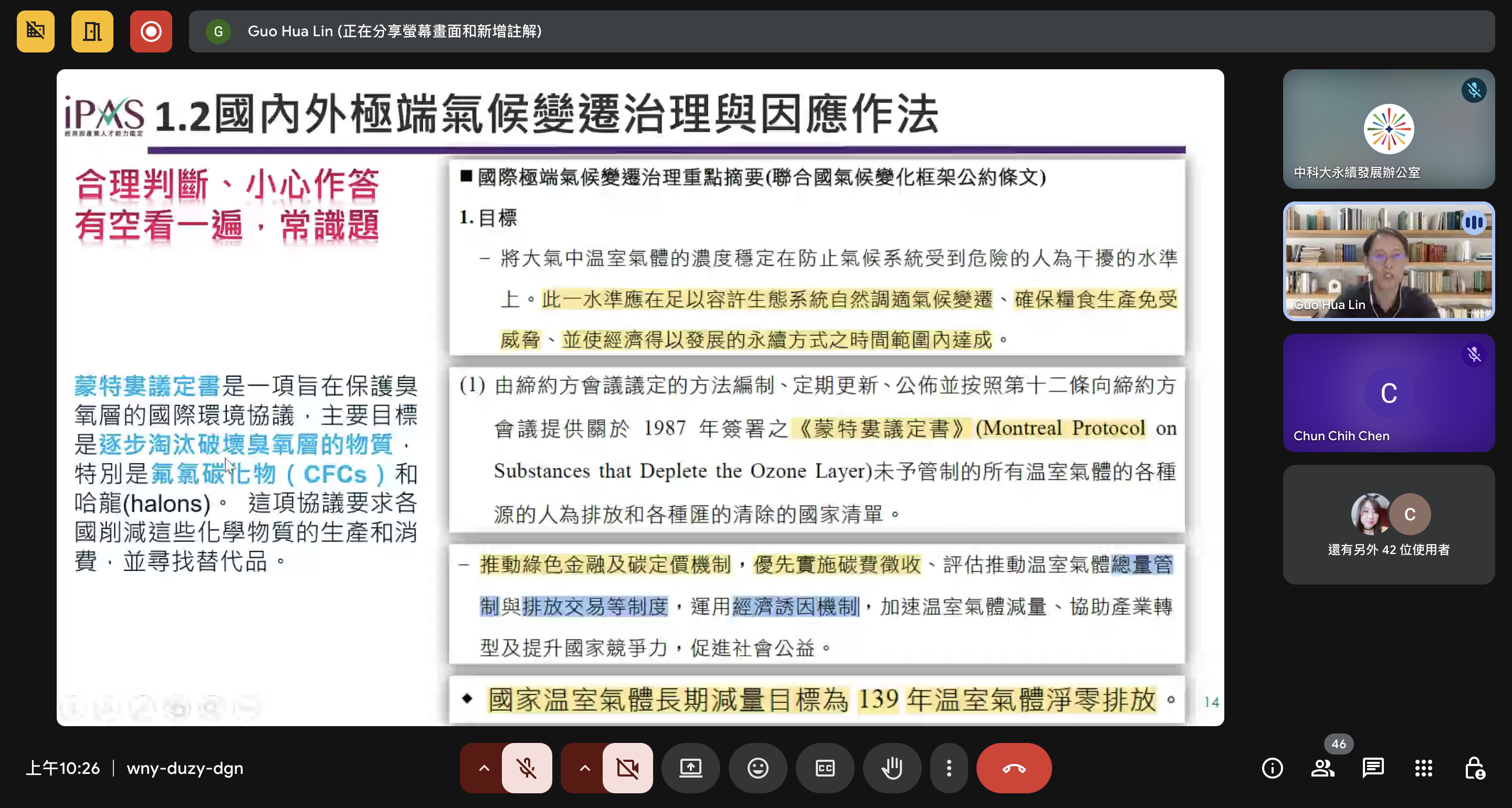The width and height of the screenshot is (1512, 808).
Task: Turn on the camera
Action: (x=627, y=768)
